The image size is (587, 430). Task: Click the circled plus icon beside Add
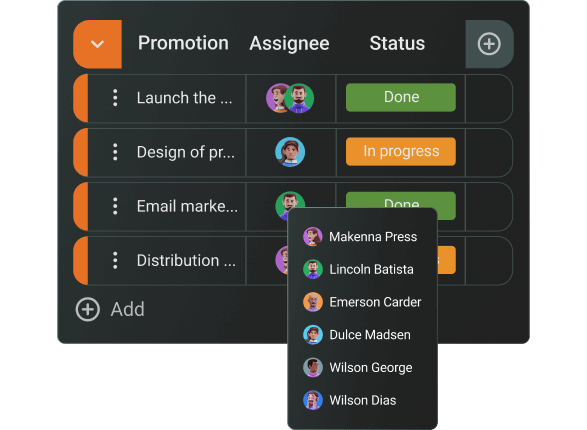[x=88, y=309]
